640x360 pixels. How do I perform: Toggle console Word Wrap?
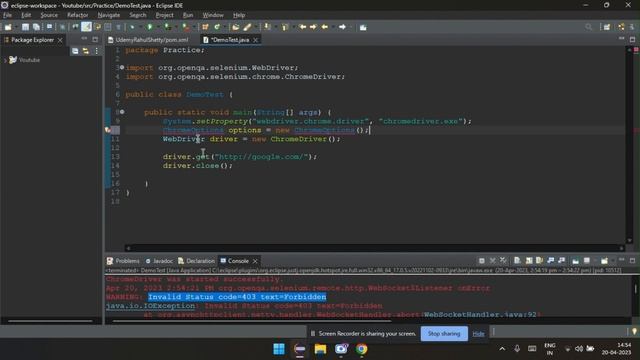pyautogui.click(x=539, y=260)
